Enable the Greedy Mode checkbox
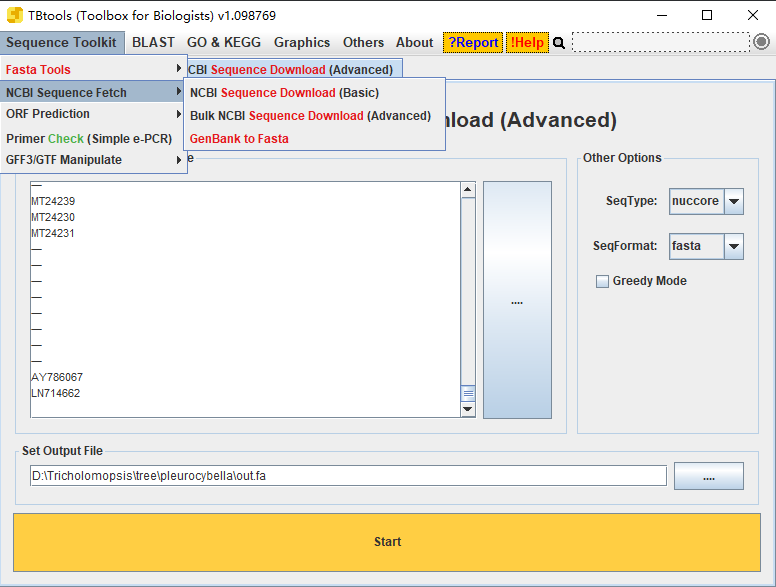Image resolution: width=776 pixels, height=587 pixels. click(602, 282)
